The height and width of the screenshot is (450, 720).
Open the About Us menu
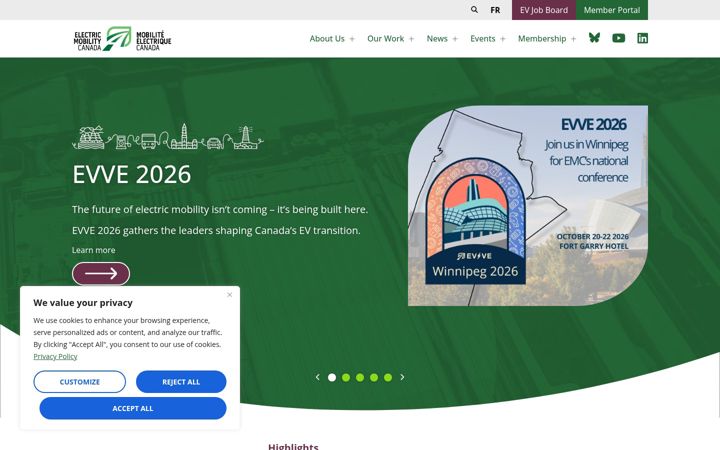point(327,39)
